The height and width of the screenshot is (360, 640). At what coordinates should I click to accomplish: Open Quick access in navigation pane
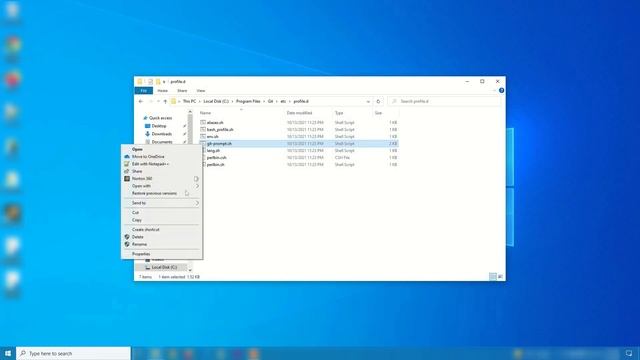point(160,118)
